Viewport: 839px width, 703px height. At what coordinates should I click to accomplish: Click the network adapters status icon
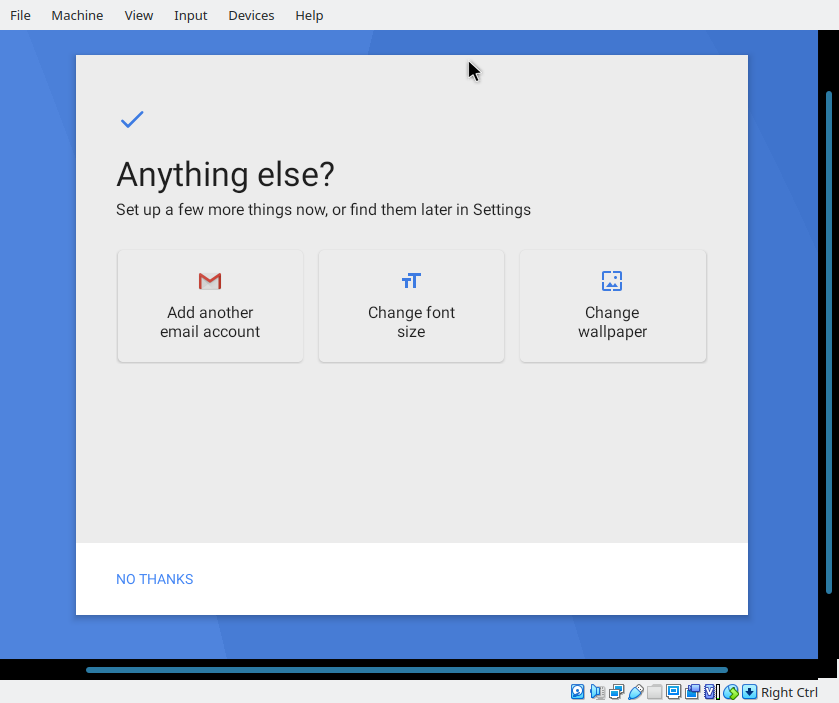[616, 692]
